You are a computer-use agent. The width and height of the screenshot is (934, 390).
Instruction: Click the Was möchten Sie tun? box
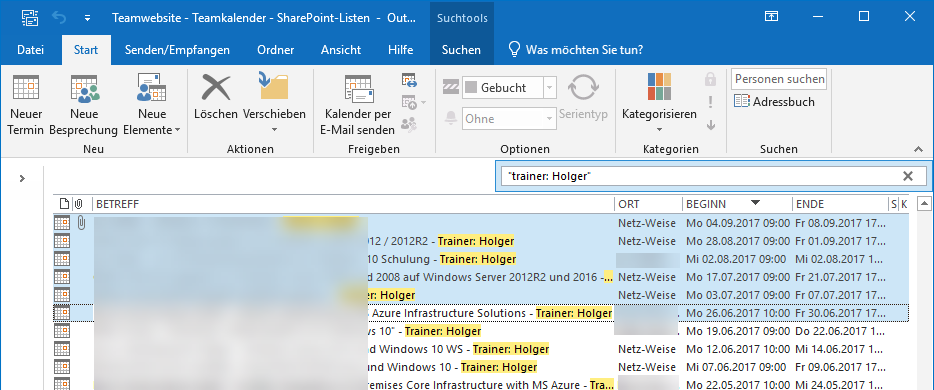[575, 50]
